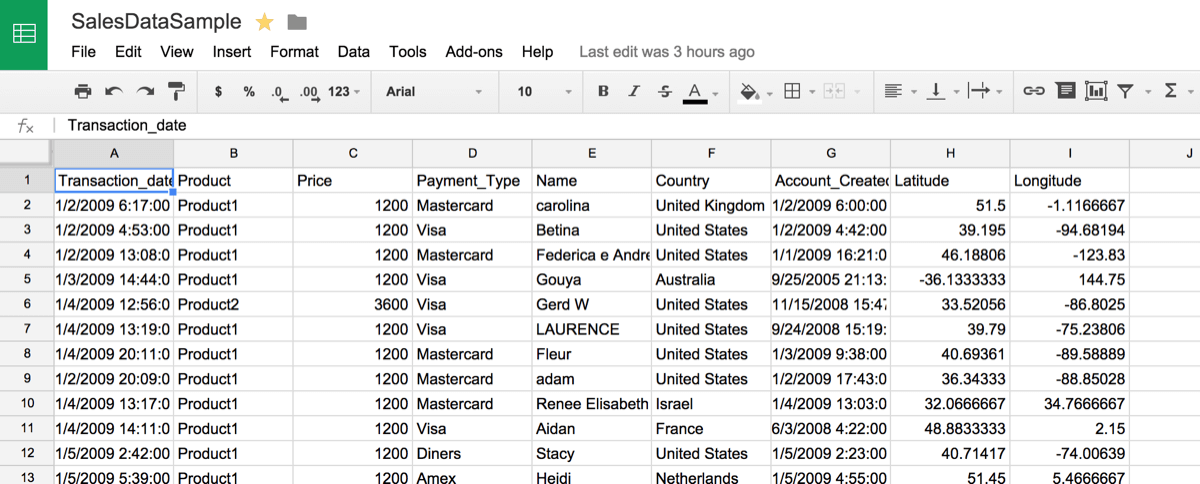Open the Format menu
Image resolution: width=1200 pixels, height=484 pixels.
294,52
